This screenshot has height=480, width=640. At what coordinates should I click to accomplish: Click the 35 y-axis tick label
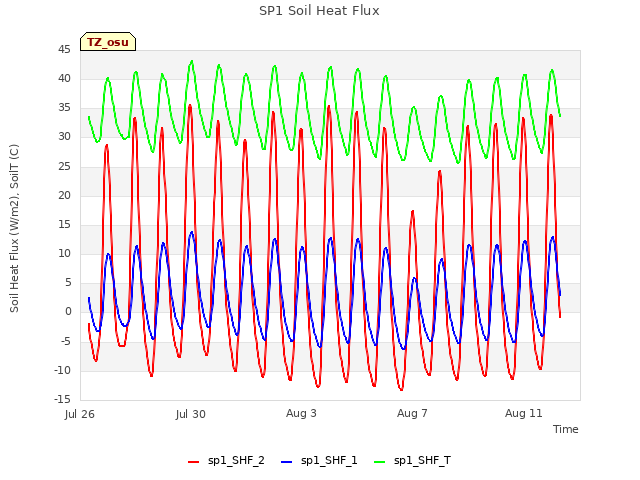coord(64,108)
